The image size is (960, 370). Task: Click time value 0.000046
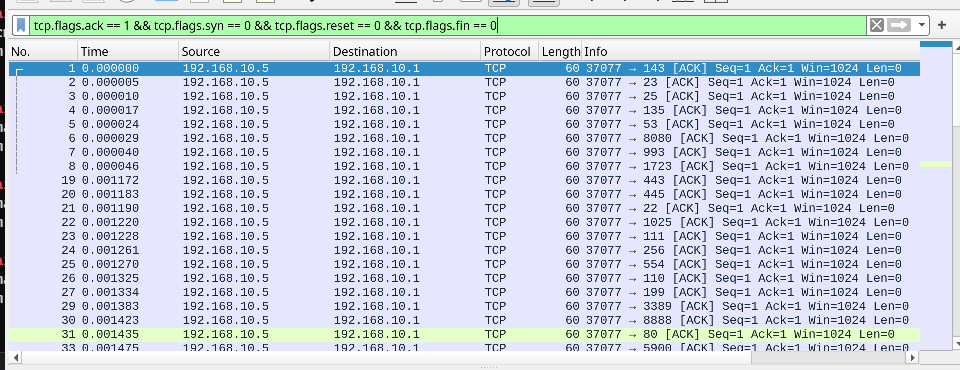[x=110, y=166]
